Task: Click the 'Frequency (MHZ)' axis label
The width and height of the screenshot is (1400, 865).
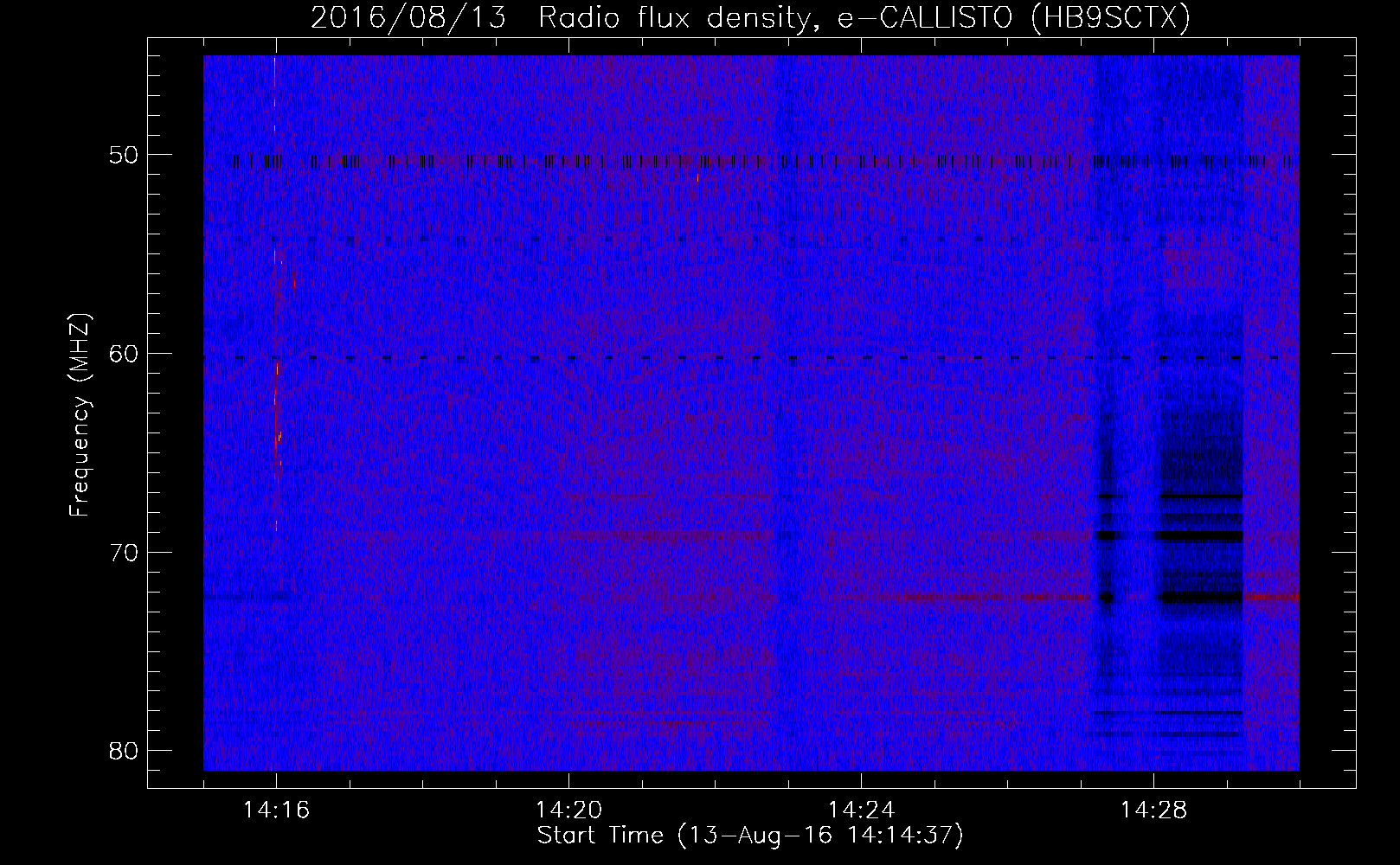Action: tap(80, 415)
